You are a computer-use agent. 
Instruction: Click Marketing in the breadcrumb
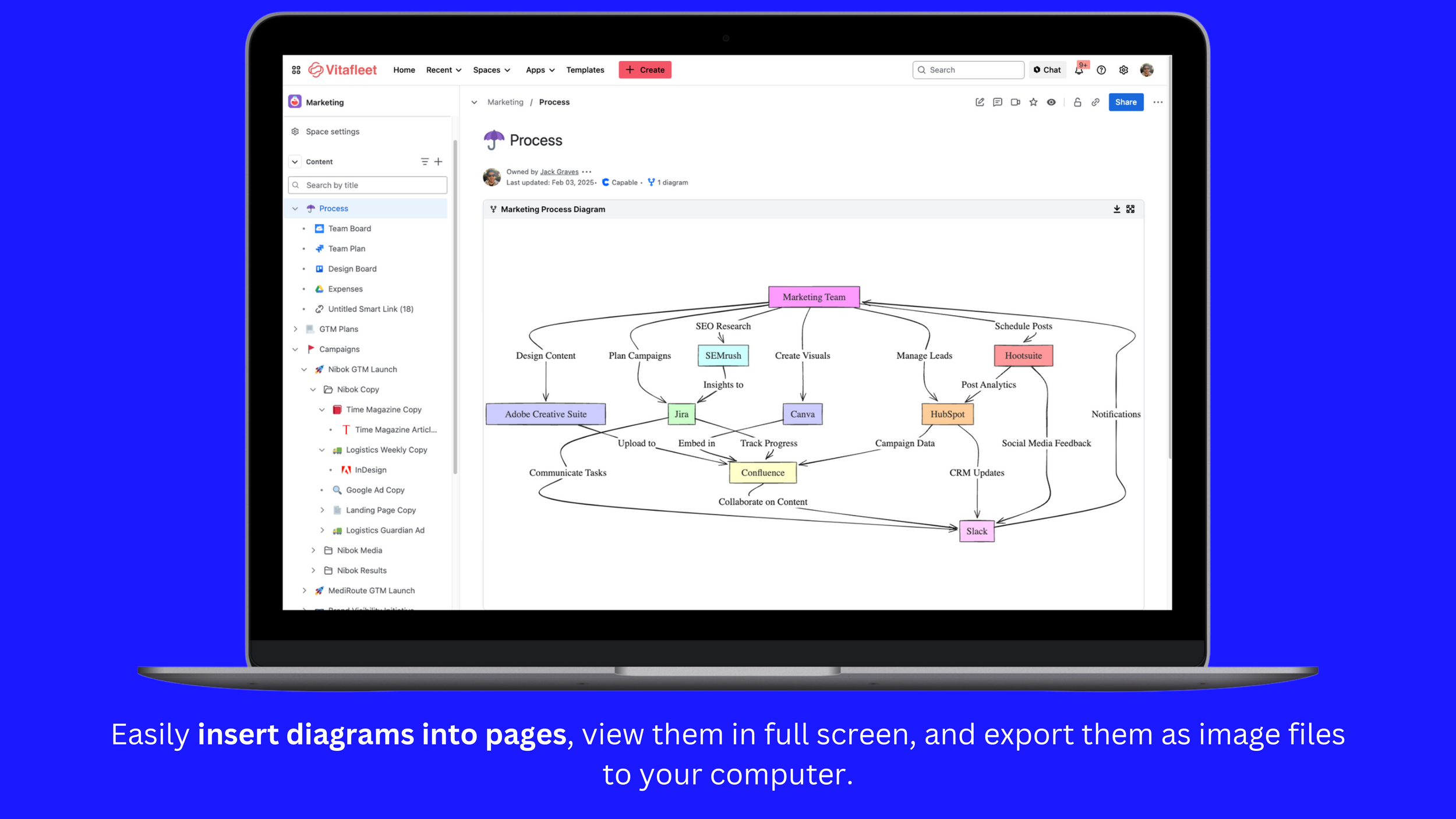tap(505, 102)
